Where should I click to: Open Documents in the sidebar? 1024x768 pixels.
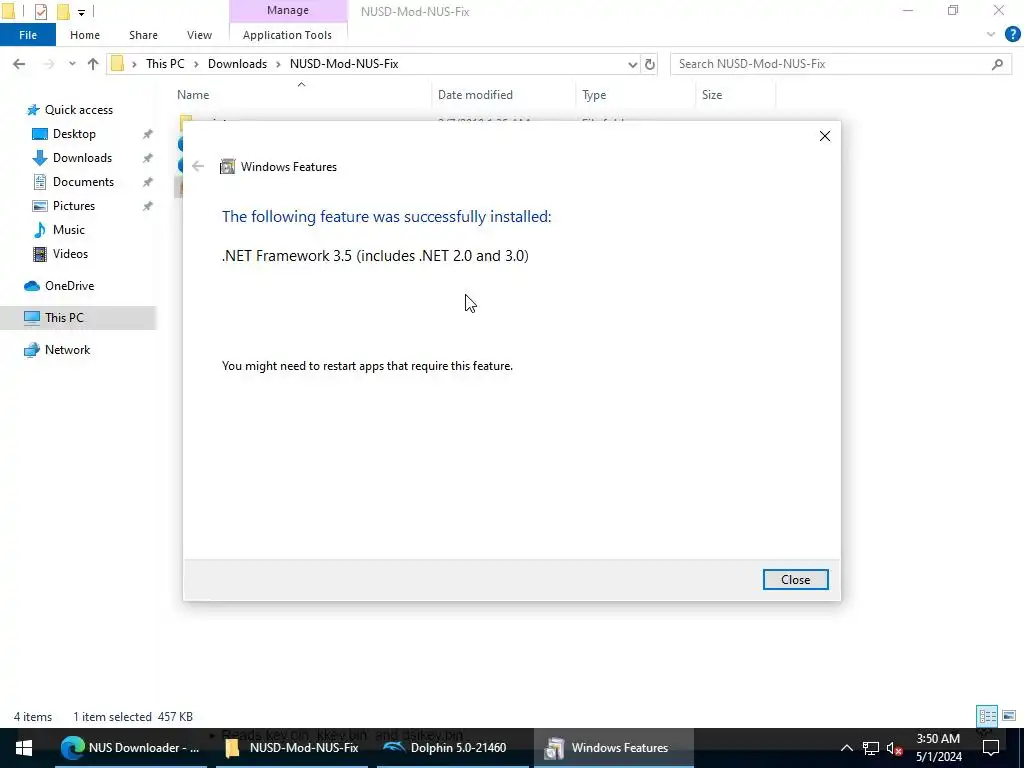[83, 182]
